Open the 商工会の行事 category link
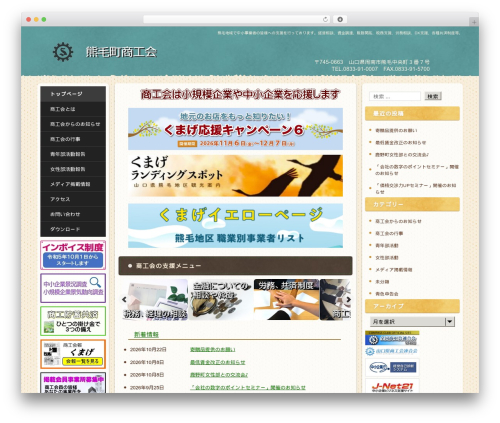Screen dimensions: 500x423 click(x=389, y=233)
